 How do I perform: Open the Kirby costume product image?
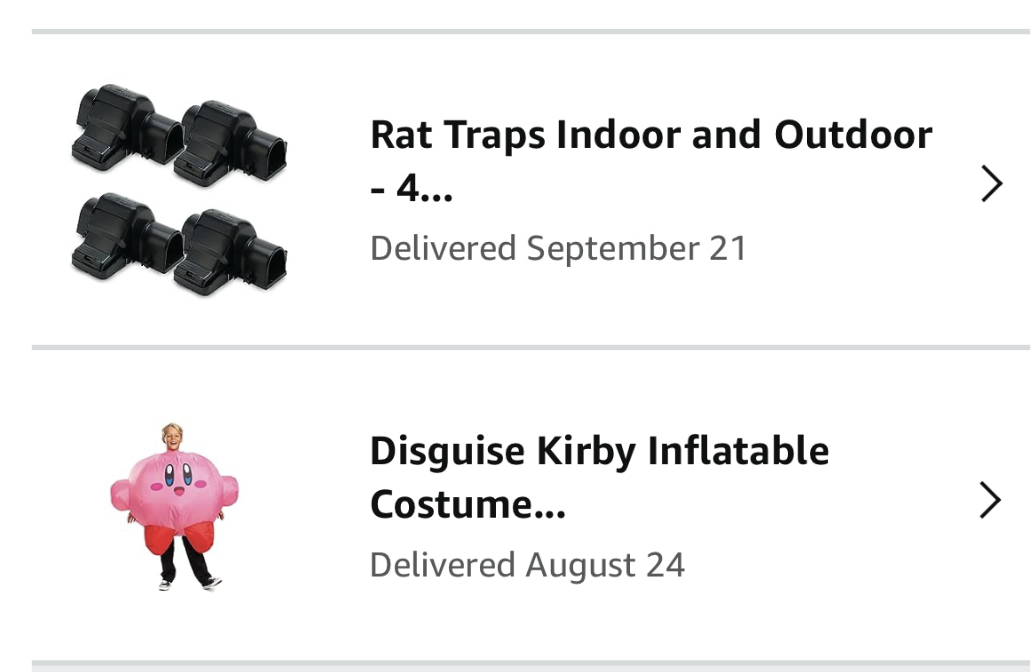[x=176, y=506]
